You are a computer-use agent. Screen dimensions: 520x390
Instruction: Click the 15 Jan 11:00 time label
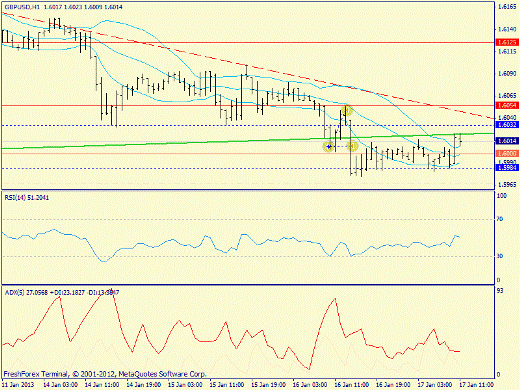click(x=227, y=385)
